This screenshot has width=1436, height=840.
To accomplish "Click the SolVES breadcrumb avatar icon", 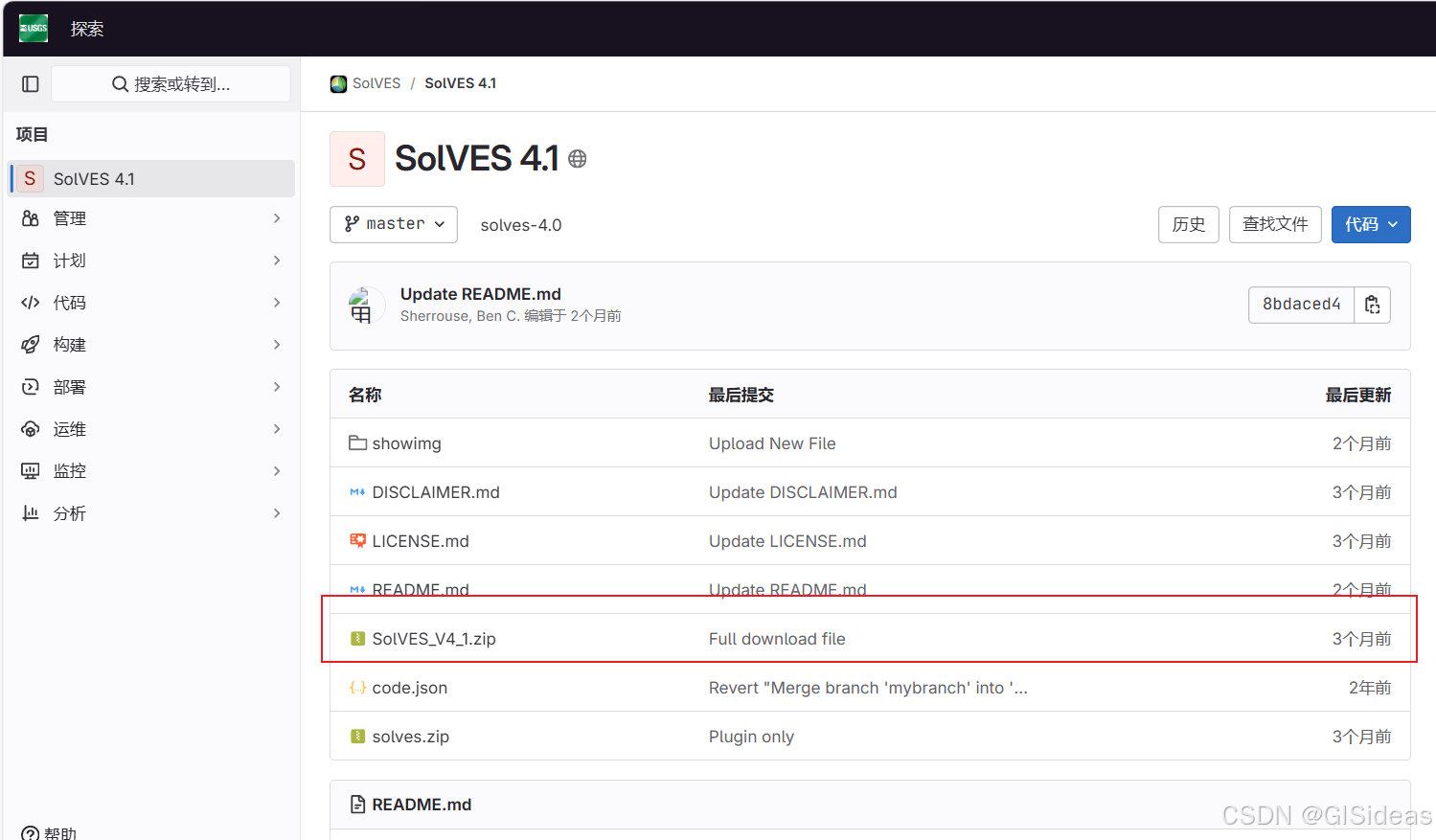I will pyautogui.click(x=338, y=84).
